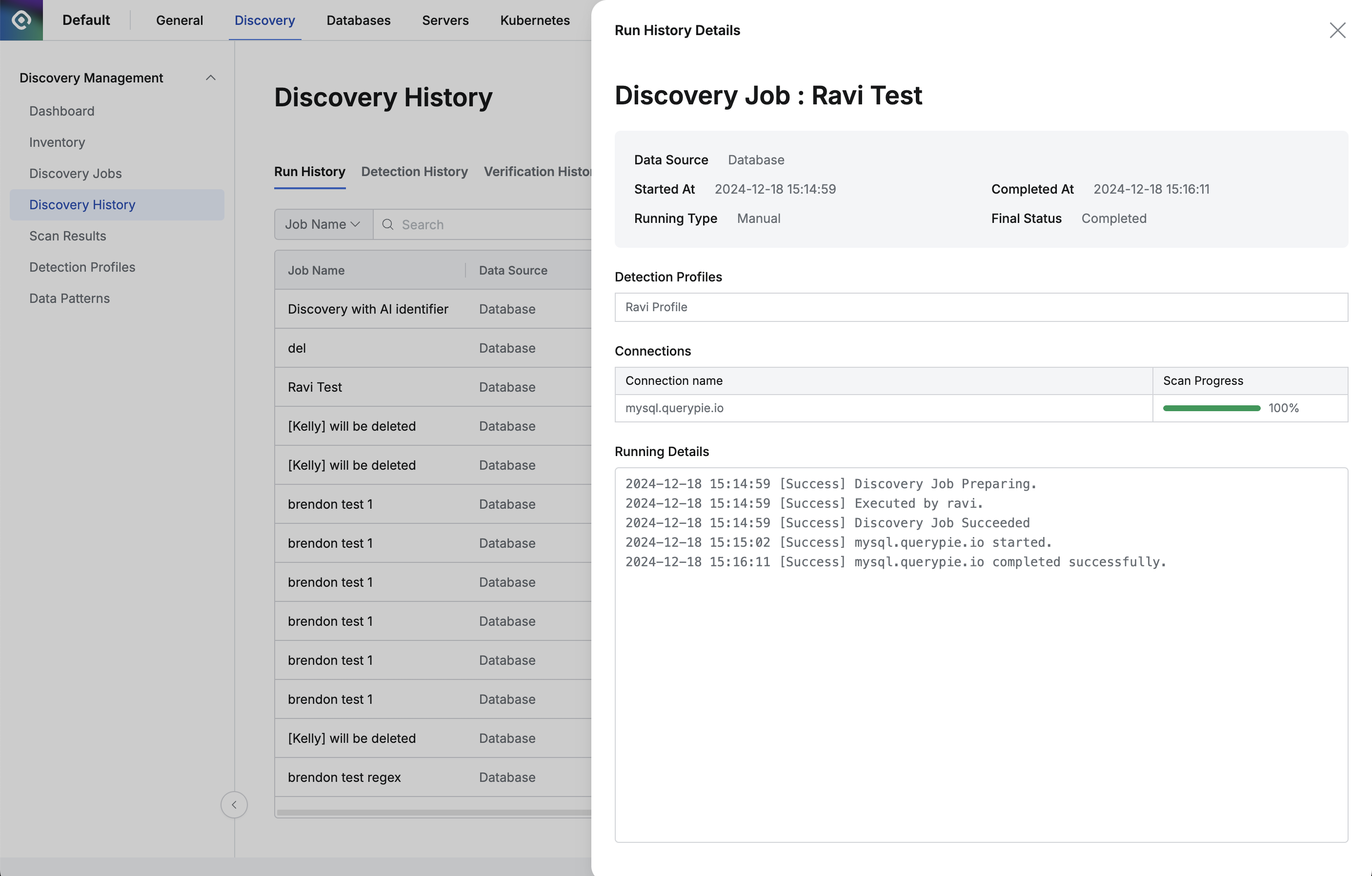Switch to Verification History tab
This screenshot has width=1372, height=876.
point(537,171)
